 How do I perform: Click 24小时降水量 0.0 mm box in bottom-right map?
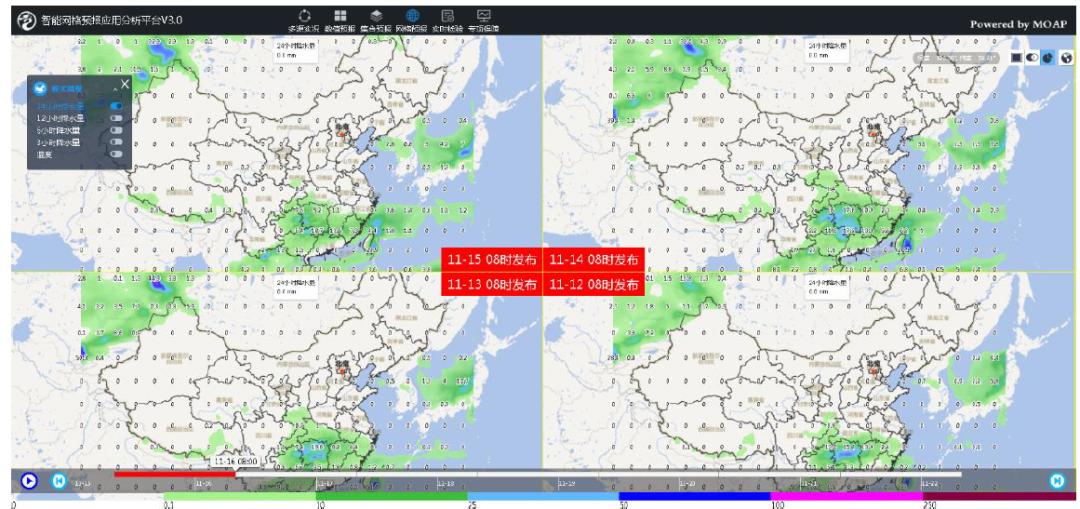(x=829, y=287)
